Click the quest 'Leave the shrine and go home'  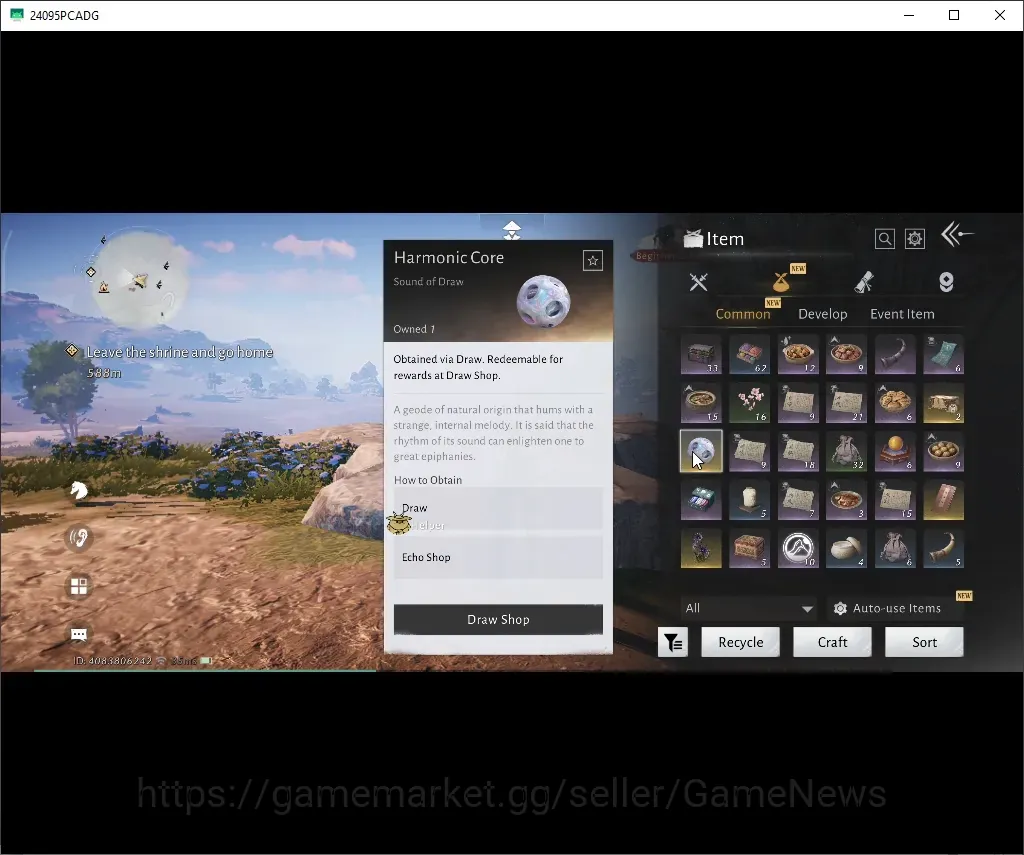[x=180, y=352]
